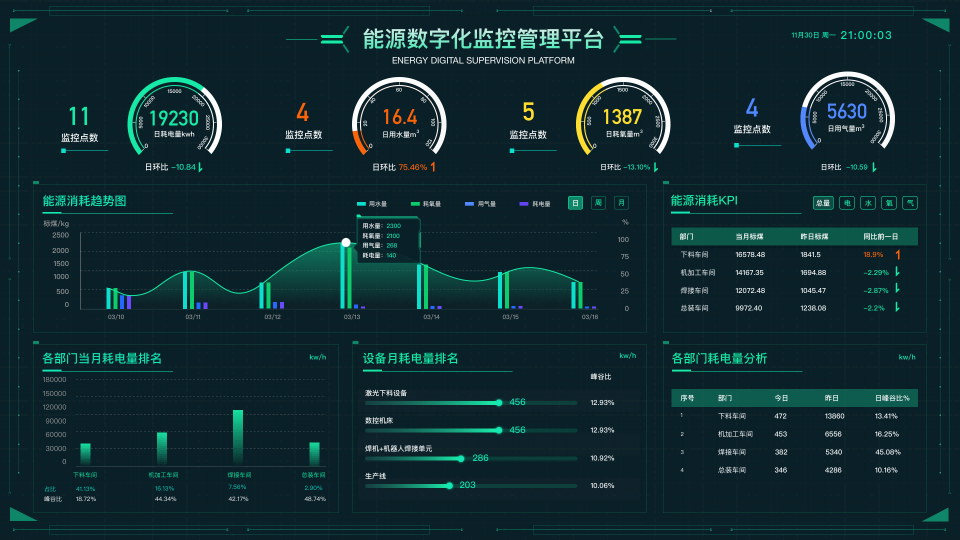The height and width of the screenshot is (540, 960).
Task: Click the green down arrow in 机加工车间 KPI row
Action: 897,272
